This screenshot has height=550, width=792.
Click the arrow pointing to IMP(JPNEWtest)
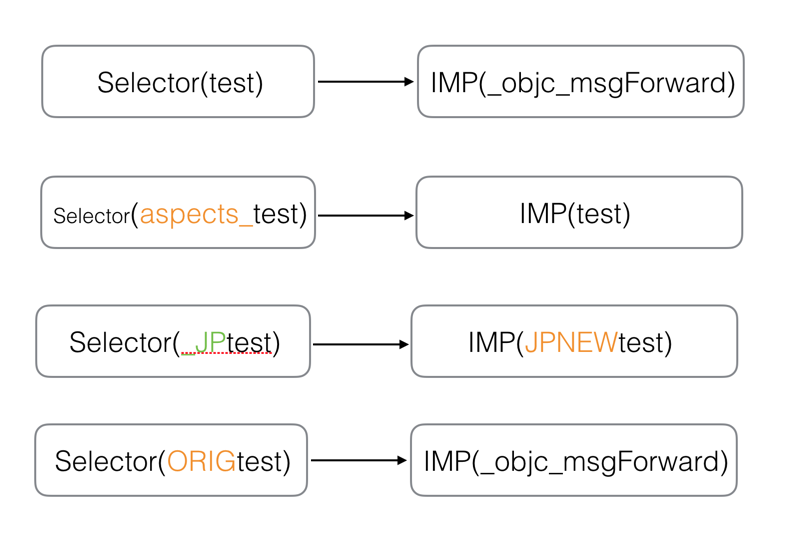point(361,344)
